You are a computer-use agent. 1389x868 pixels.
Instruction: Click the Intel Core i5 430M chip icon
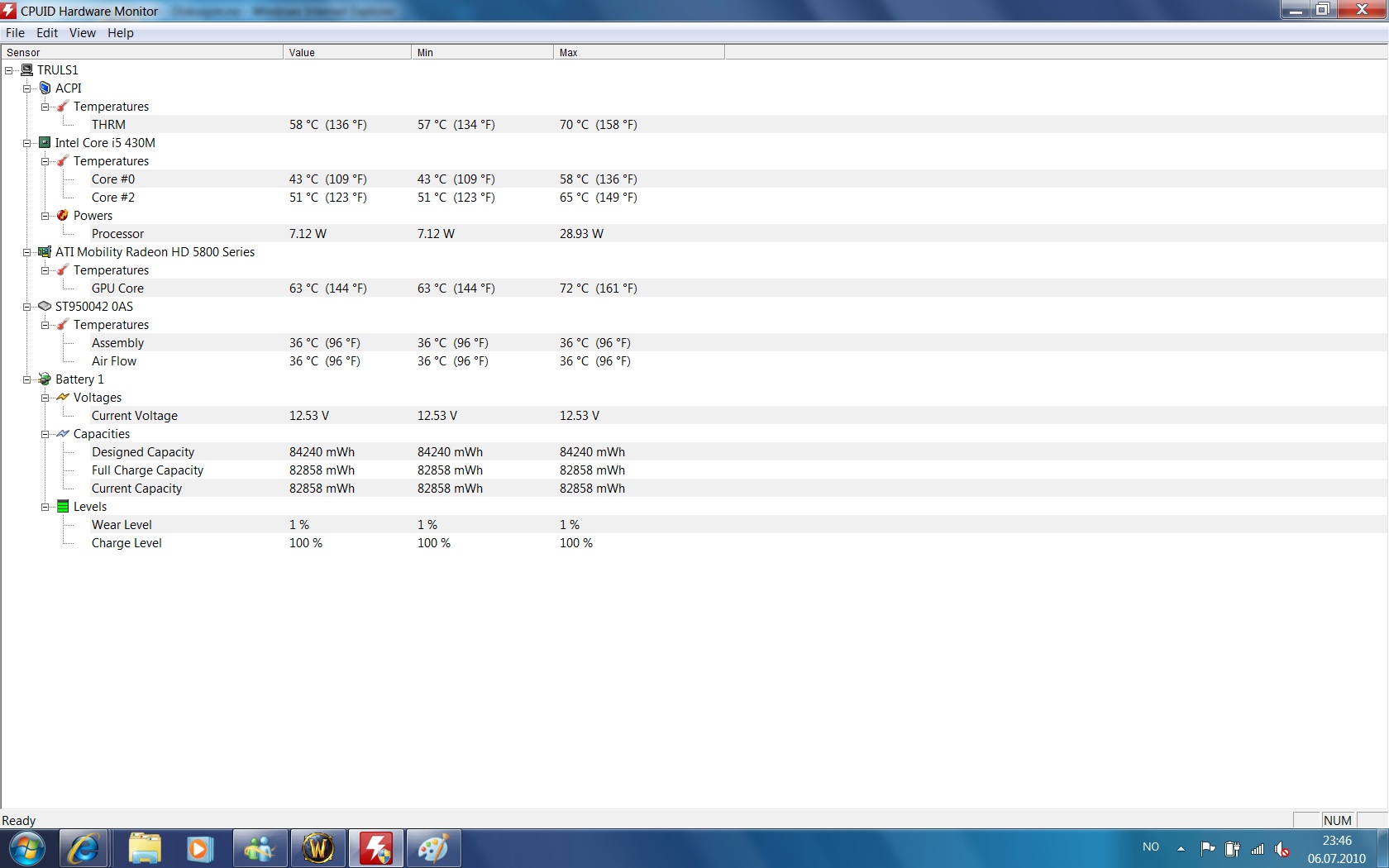click(x=45, y=143)
